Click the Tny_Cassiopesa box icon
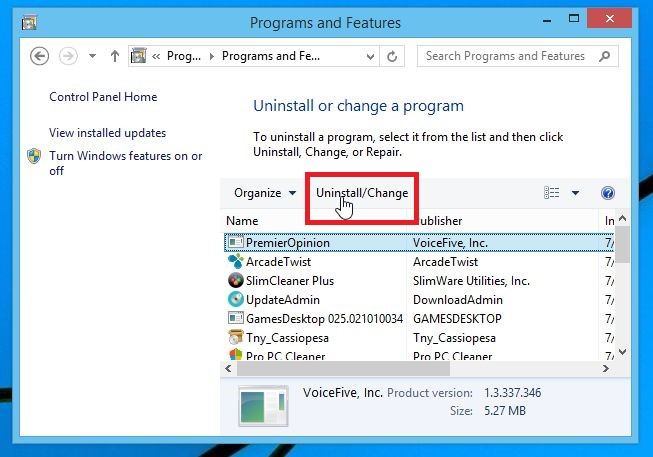Viewport: 653px width, 457px height. point(236,337)
